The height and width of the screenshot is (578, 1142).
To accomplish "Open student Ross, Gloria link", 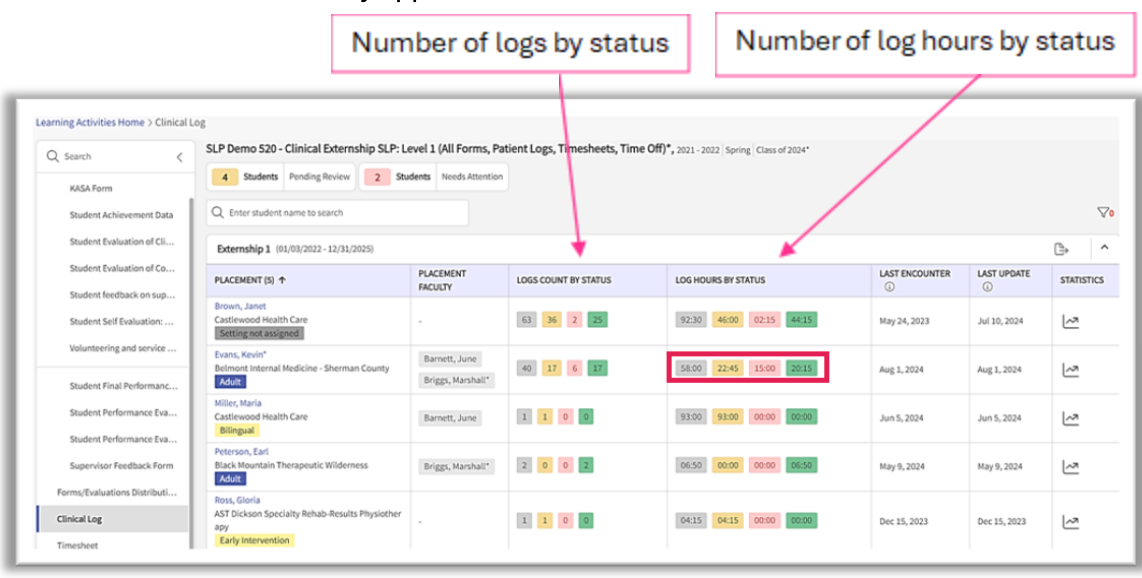I will pyautogui.click(x=238, y=500).
